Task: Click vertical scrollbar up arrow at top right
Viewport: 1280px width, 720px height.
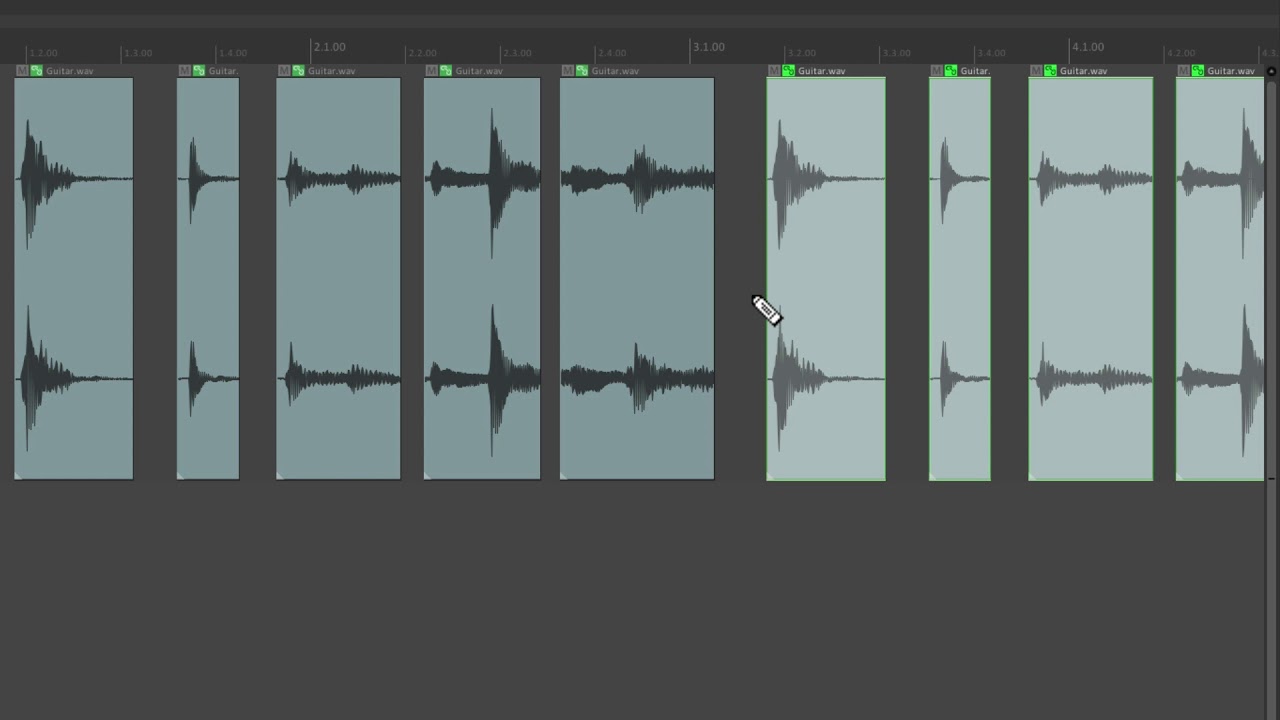Action: pyautogui.click(x=1271, y=71)
